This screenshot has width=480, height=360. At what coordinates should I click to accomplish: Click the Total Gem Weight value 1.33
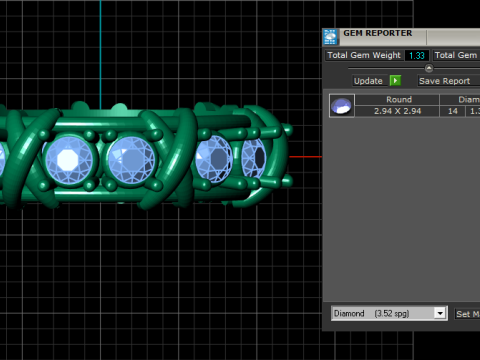[x=417, y=55]
